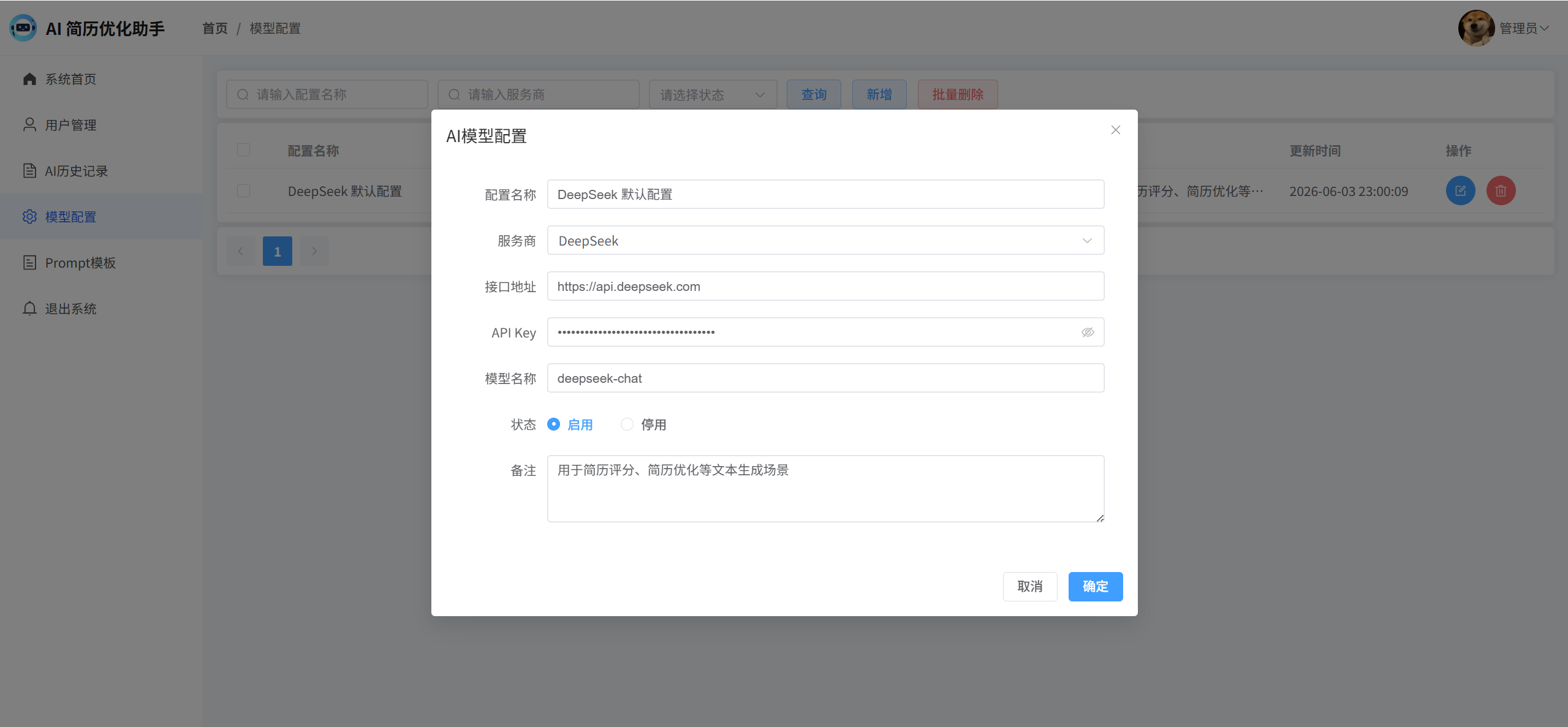
Task: Click the red delete icon in the table row
Action: [1501, 190]
